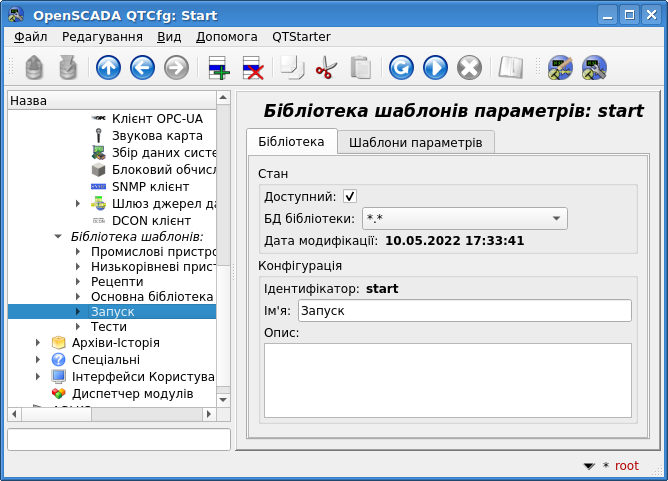Viewport: 668px width, 481px height.
Task: Open the БД бібліотеки combo box
Action: [x=464, y=219]
